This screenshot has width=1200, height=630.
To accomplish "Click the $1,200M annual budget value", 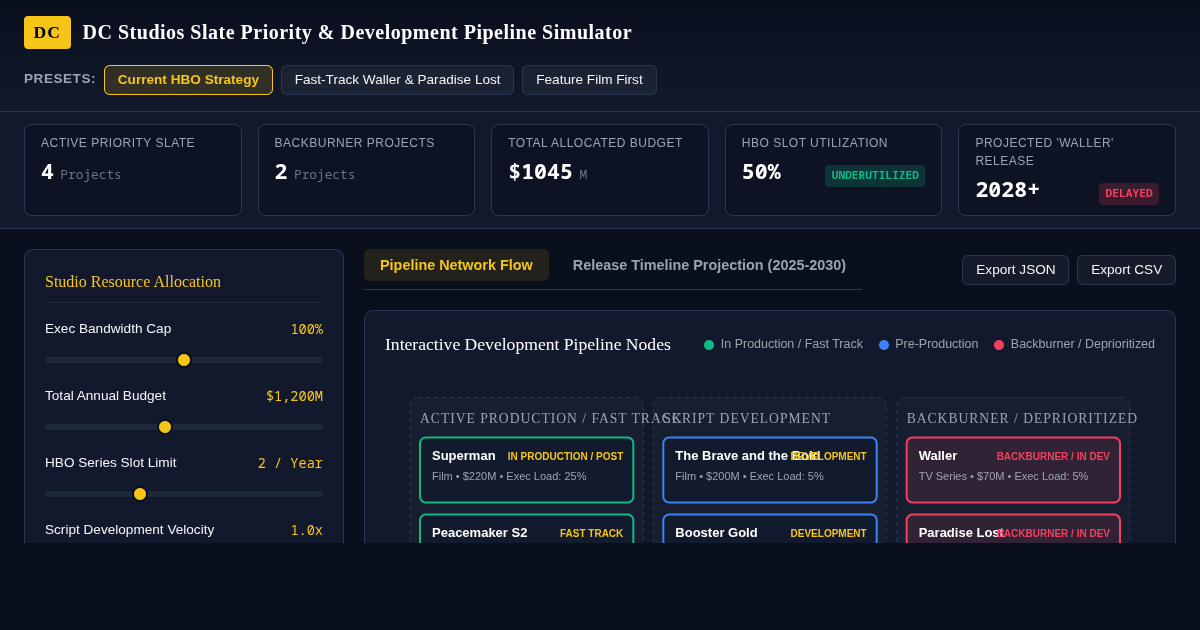I will click(294, 396).
